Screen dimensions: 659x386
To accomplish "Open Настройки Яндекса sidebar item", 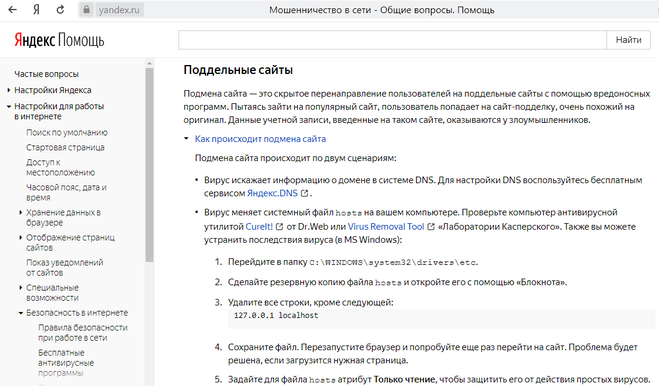I will tap(53, 90).
